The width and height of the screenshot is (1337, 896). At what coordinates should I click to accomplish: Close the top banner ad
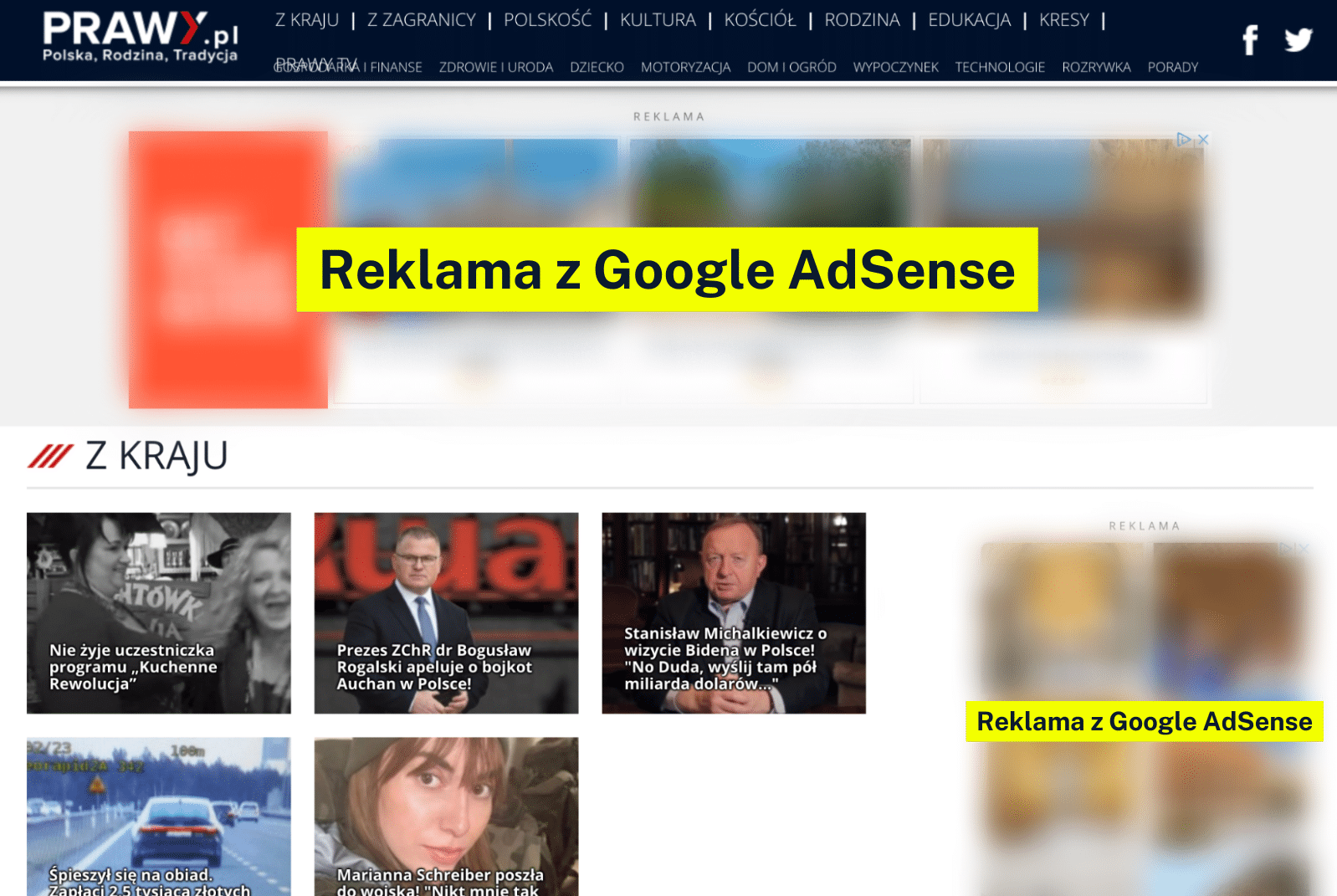[x=1204, y=140]
